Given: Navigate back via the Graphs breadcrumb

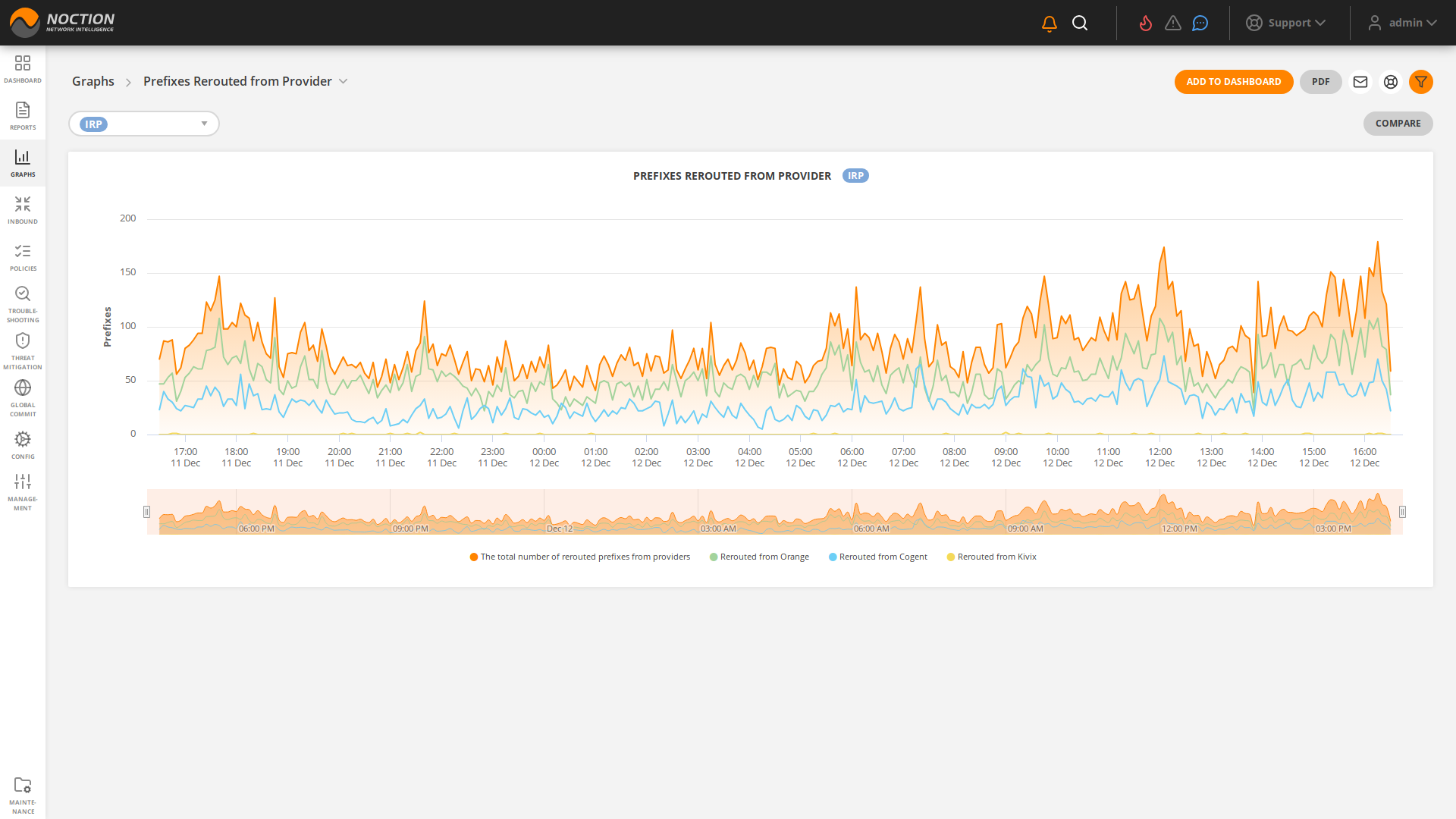Looking at the screenshot, I should [x=93, y=81].
